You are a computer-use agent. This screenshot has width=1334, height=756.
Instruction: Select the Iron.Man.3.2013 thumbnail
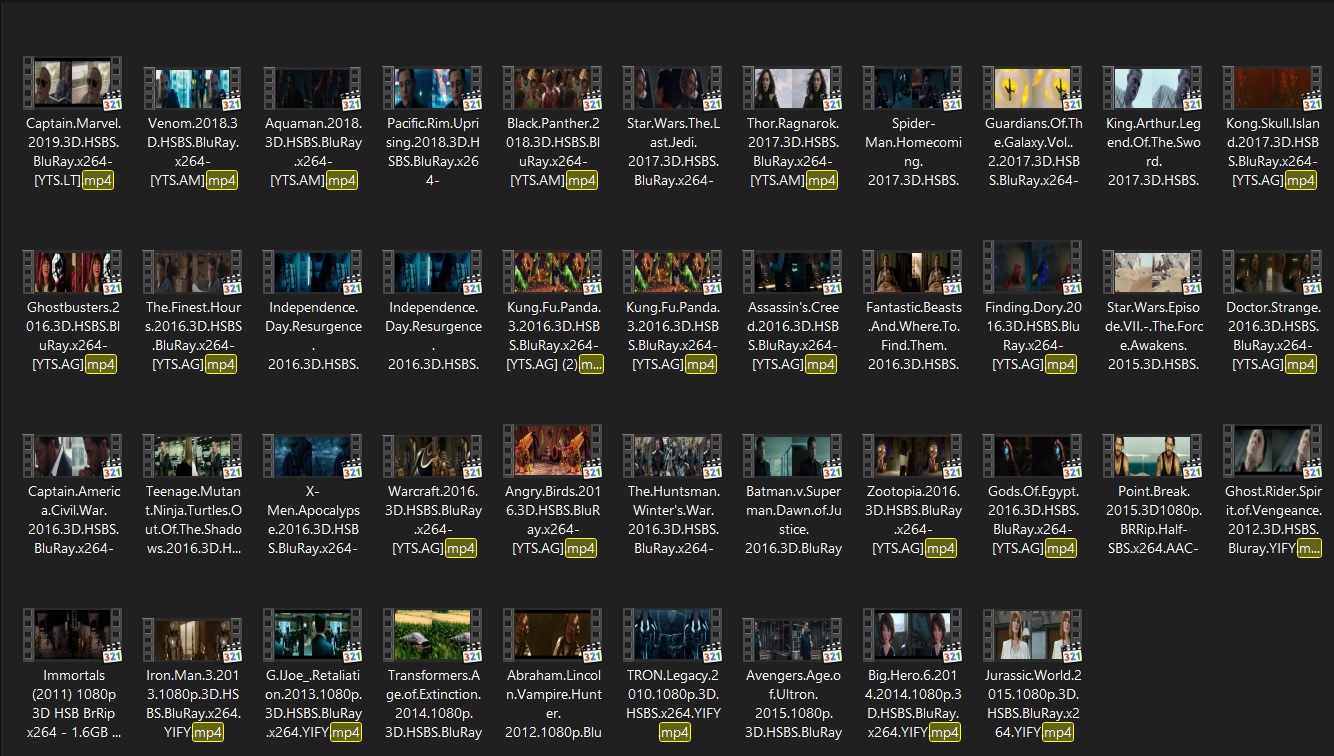coord(192,640)
